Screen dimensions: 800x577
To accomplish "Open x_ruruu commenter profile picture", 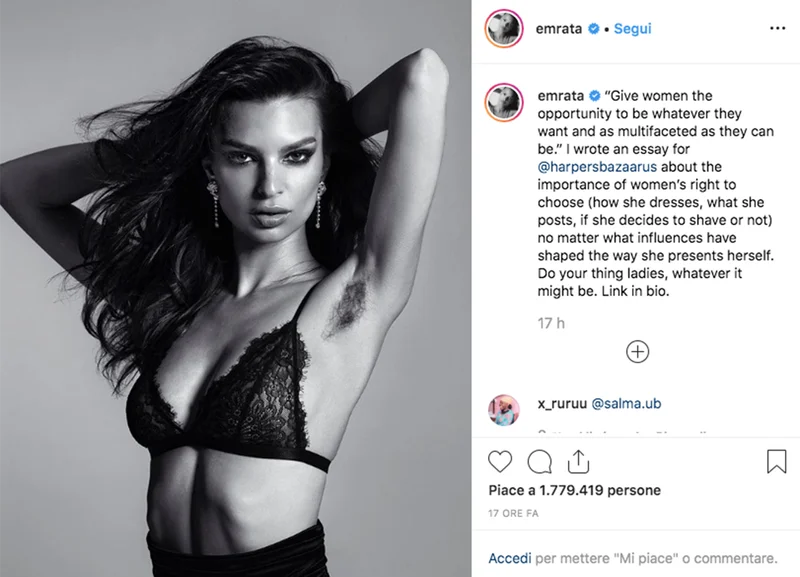I will point(504,410).
